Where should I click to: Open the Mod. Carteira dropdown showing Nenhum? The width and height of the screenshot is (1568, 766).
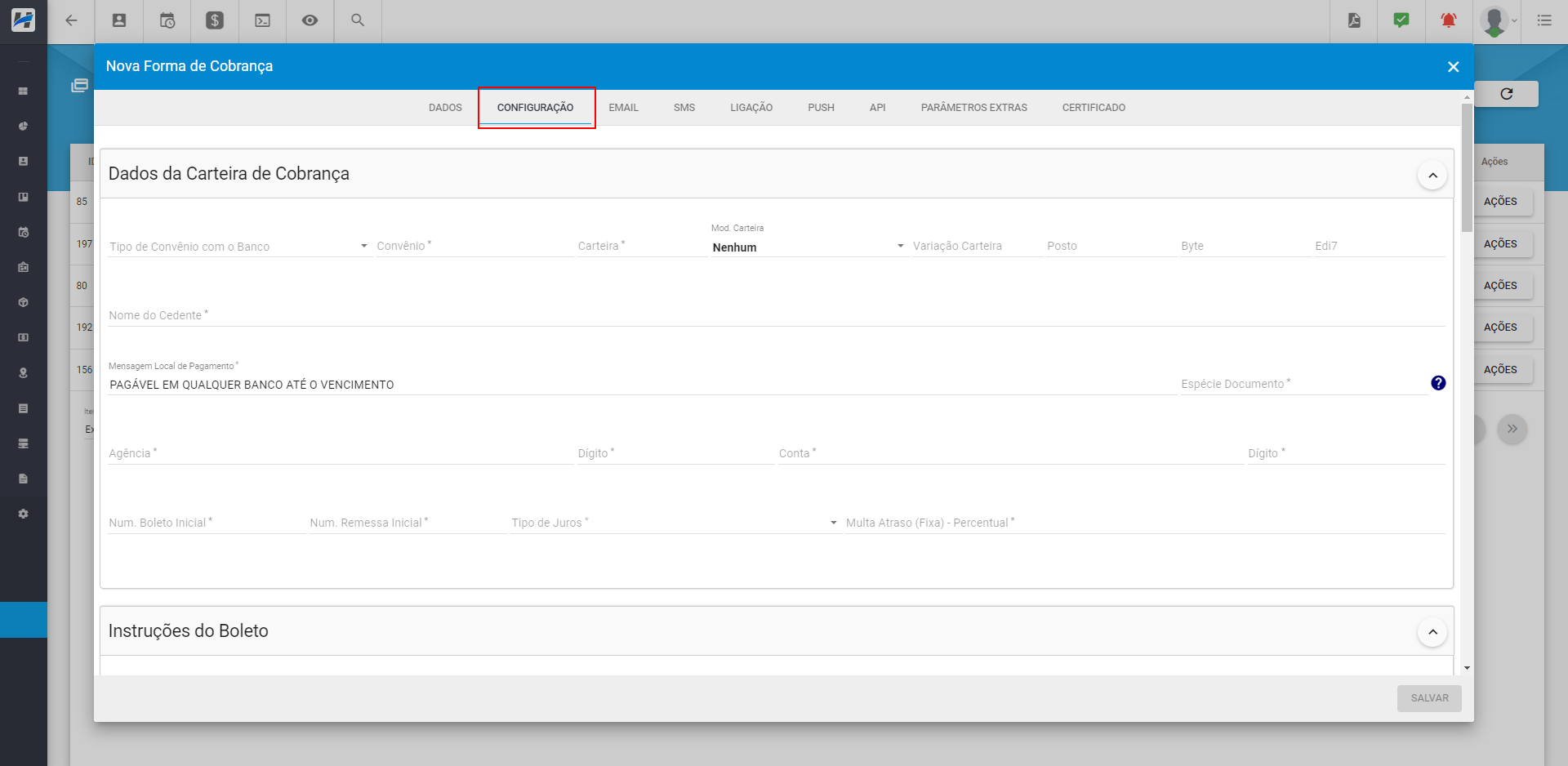point(808,247)
